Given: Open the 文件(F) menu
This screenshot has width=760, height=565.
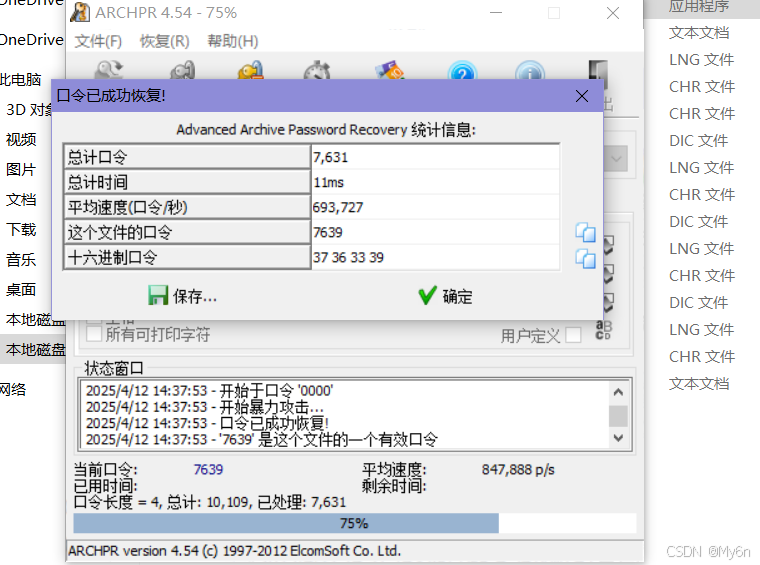Looking at the screenshot, I should pos(98,41).
